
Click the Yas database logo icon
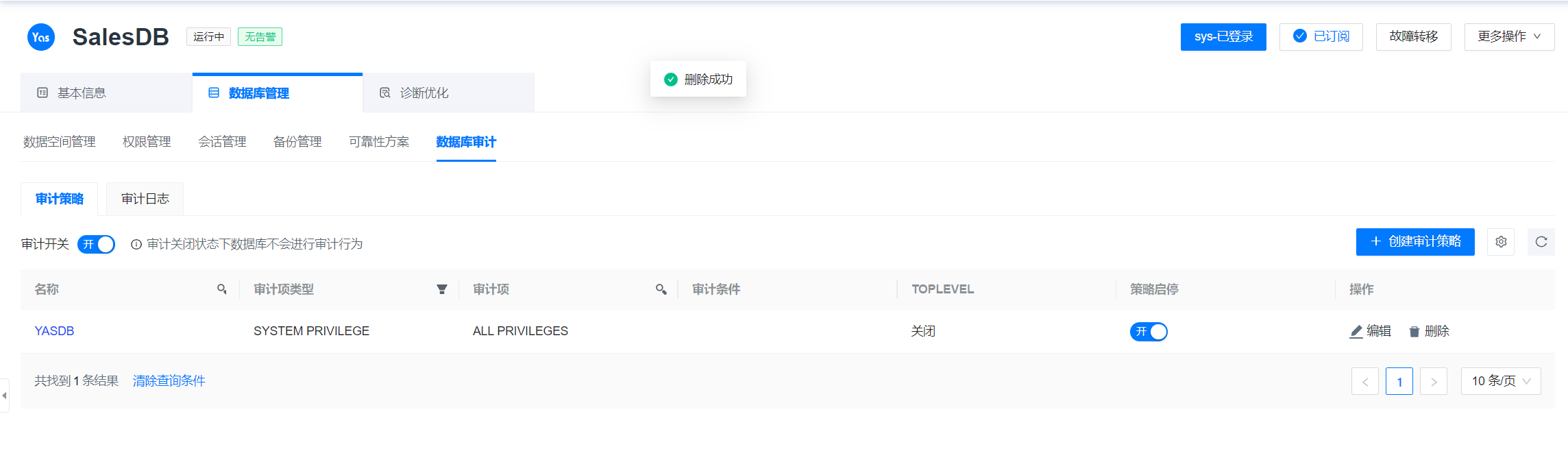tap(41, 37)
